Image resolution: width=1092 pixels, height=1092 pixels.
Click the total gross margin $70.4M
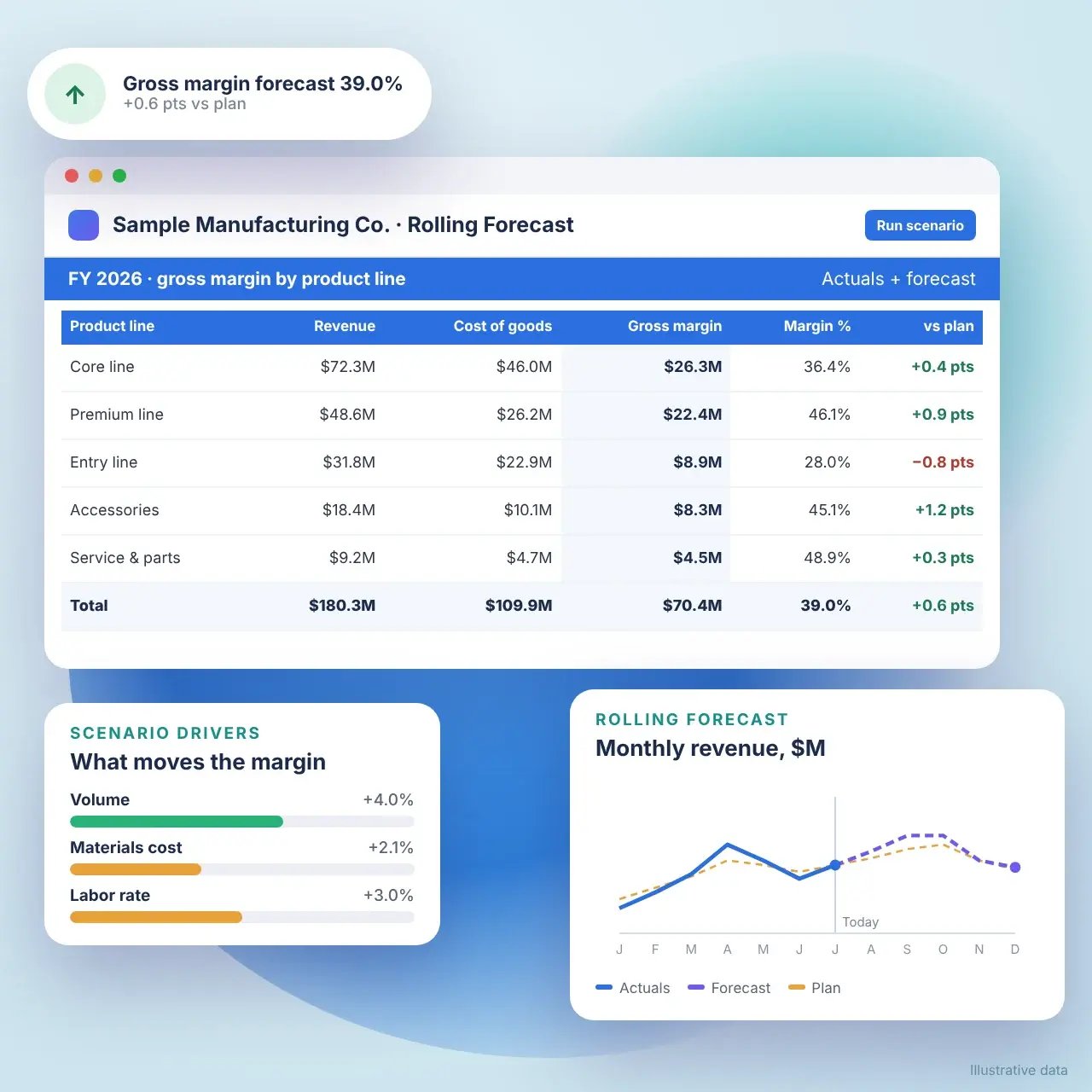pos(692,606)
